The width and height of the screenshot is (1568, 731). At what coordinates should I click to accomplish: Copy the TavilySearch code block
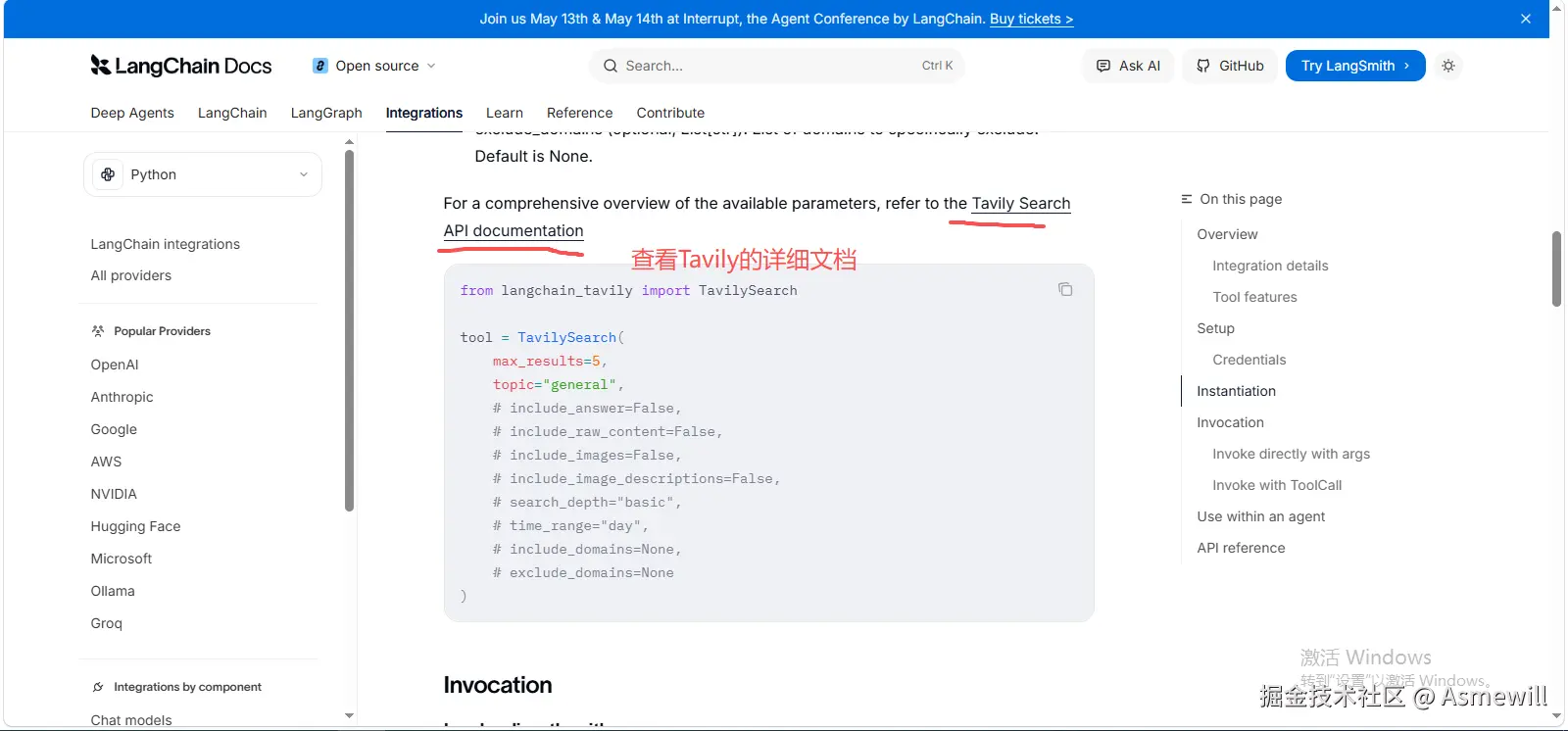(x=1065, y=289)
